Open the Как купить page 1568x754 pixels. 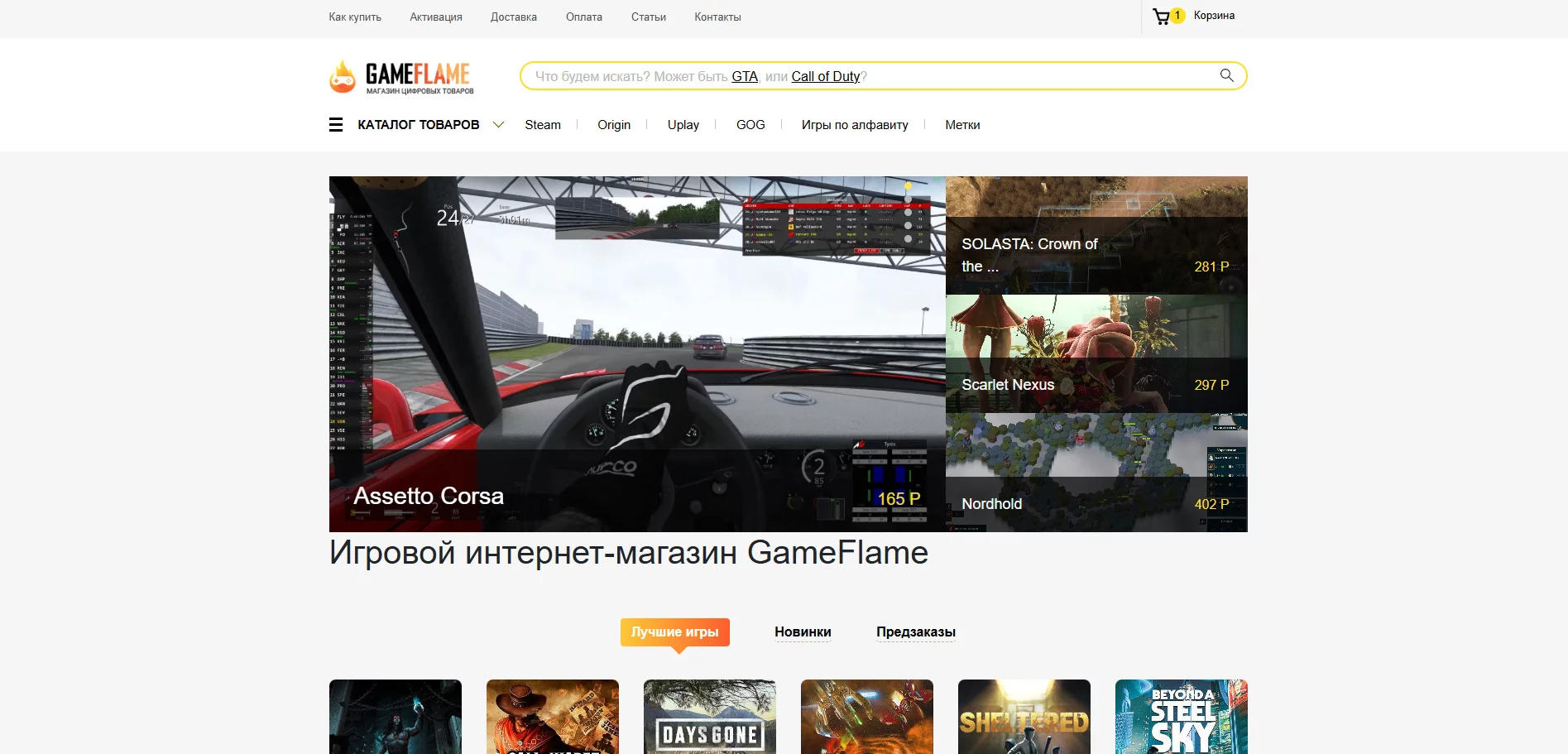click(355, 17)
